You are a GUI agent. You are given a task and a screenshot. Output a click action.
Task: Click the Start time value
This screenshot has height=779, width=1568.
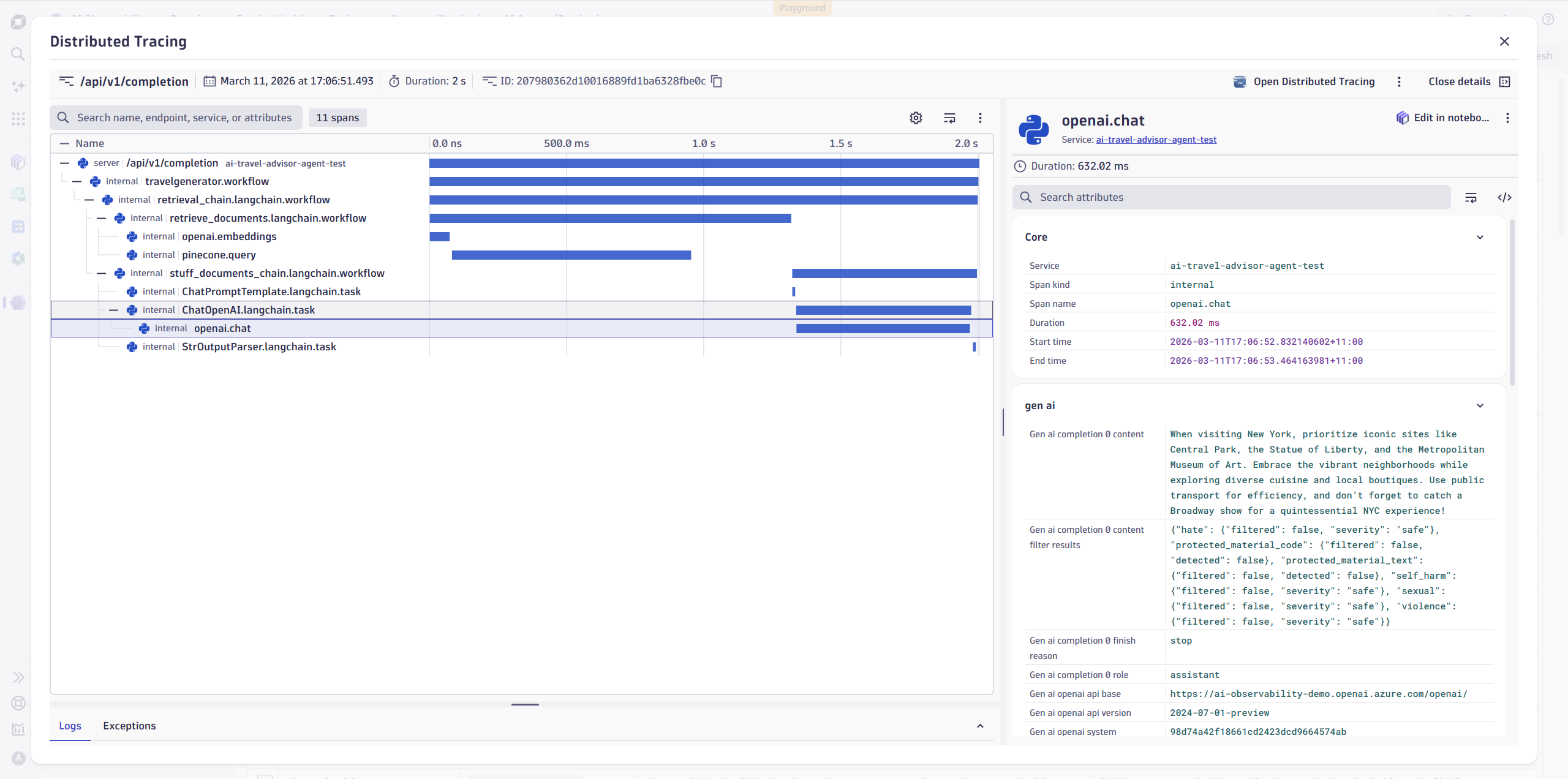[x=1266, y=342]
